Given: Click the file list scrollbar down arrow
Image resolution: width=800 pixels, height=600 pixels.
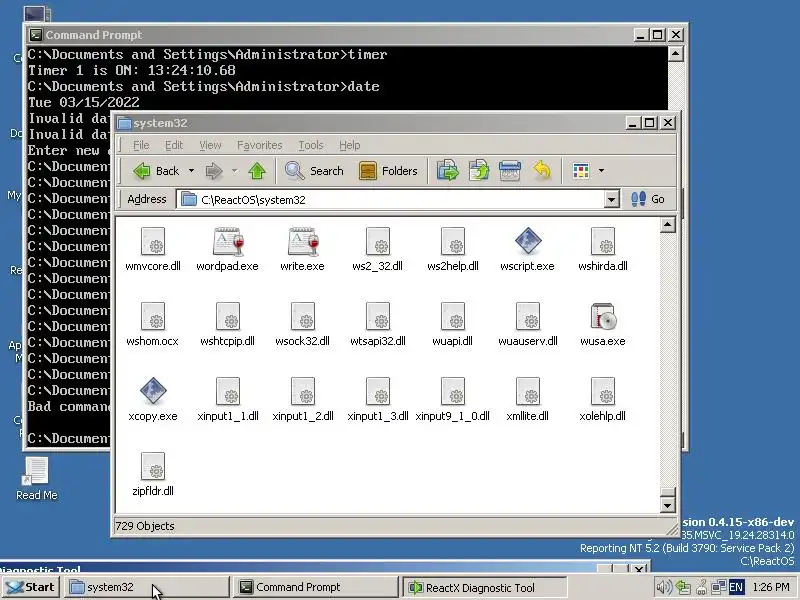Looking at the screenshot, I should point(667,505).
